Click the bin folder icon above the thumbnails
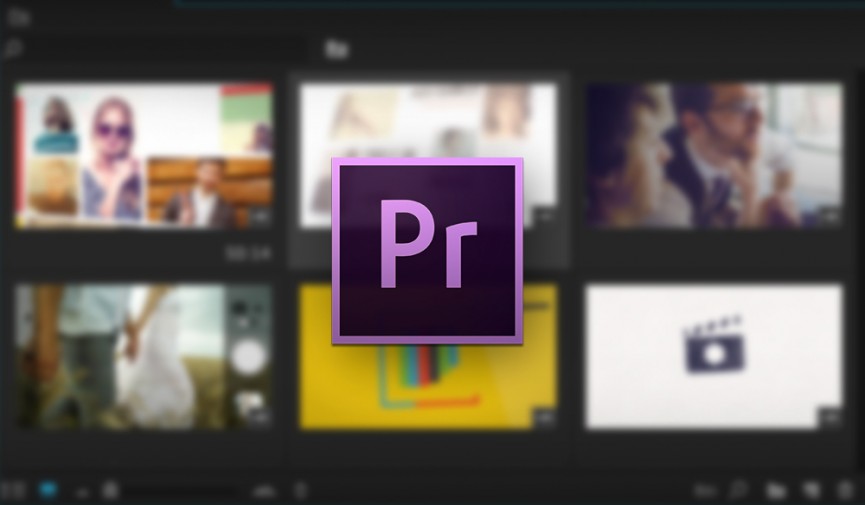Viewport: 865px width, 505px height. 337,50
